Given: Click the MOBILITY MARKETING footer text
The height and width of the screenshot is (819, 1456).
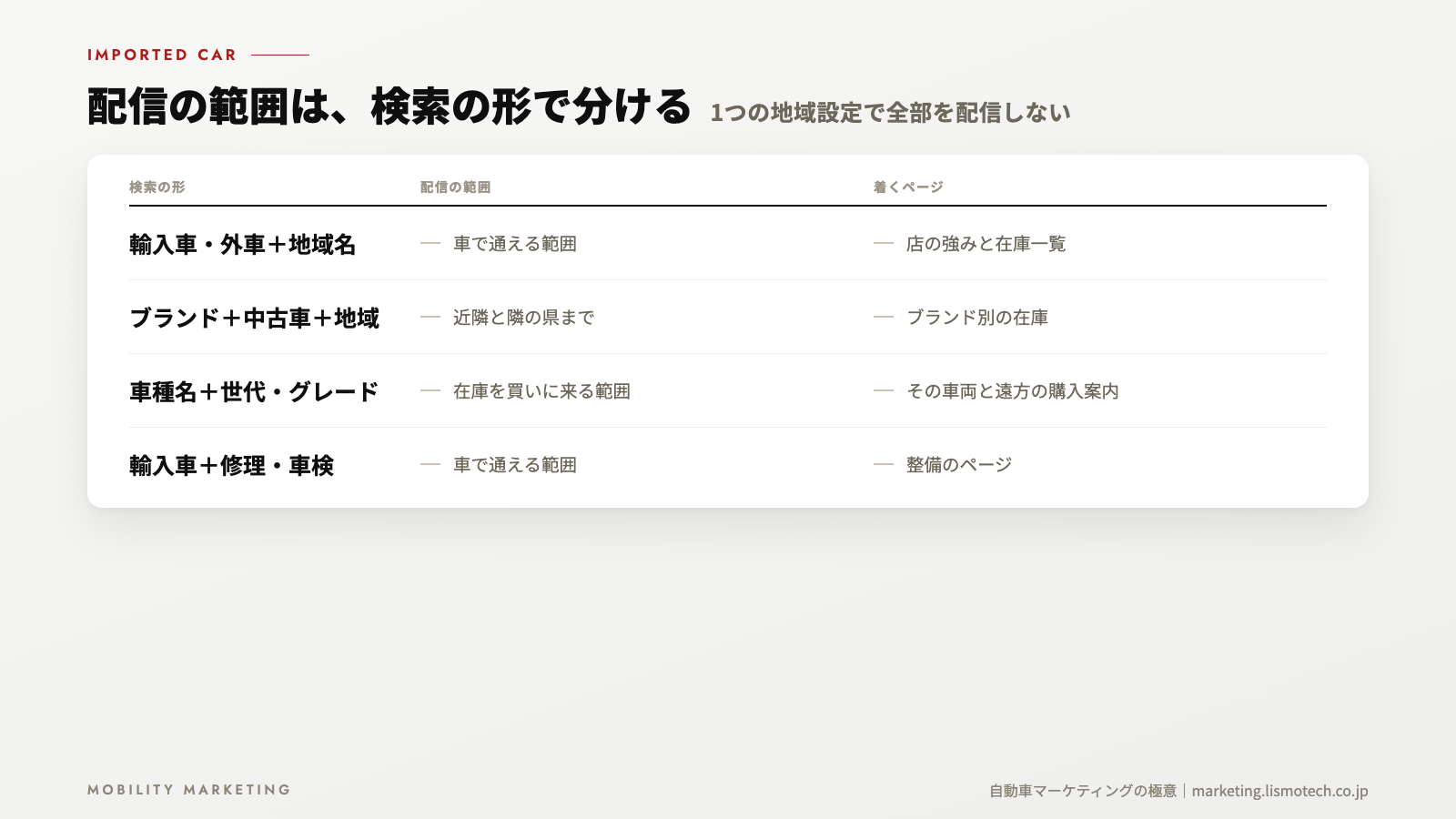Looking at the screenshot, I should (189, 790).
